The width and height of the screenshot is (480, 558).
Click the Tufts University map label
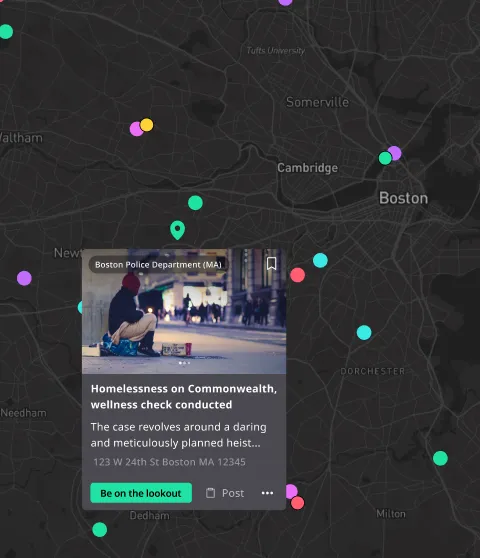point(276,51)
